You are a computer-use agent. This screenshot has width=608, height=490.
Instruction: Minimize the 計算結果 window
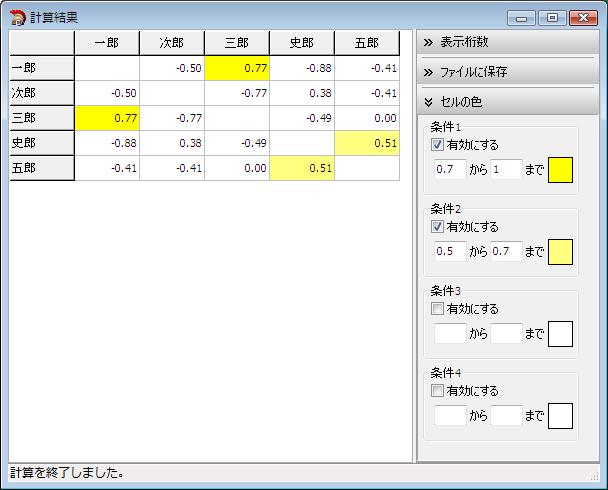coord(523,17)
